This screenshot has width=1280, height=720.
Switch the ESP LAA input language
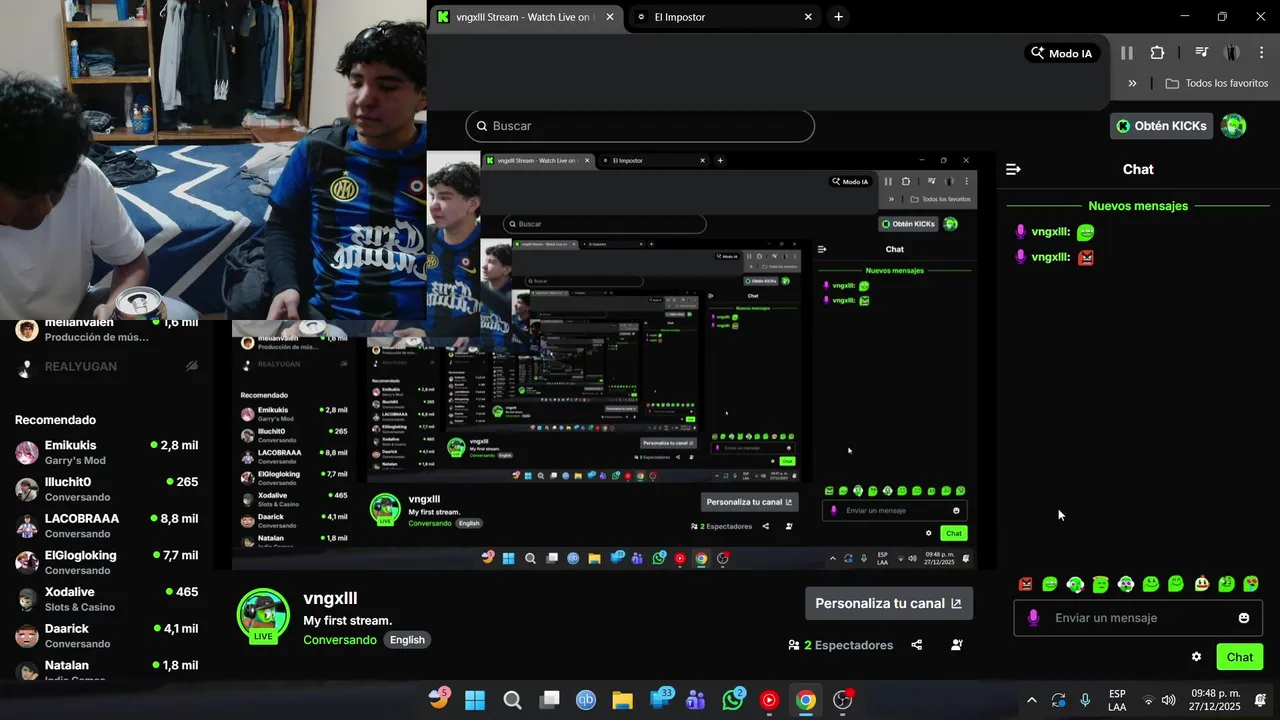click(1117, 700)
